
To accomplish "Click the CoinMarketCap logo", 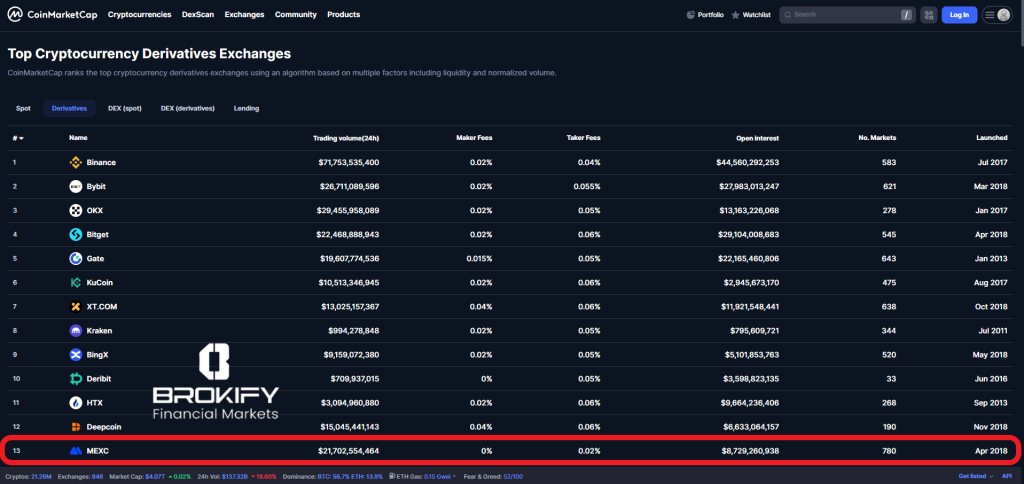I will tap(52, 15).
